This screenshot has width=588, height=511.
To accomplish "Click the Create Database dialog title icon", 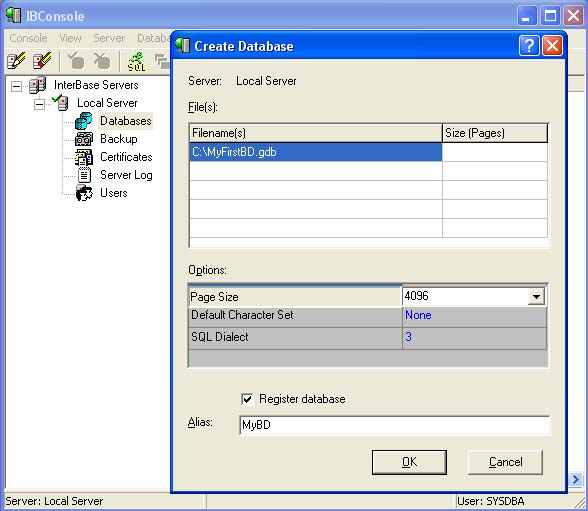I will (x=182, y=46).
